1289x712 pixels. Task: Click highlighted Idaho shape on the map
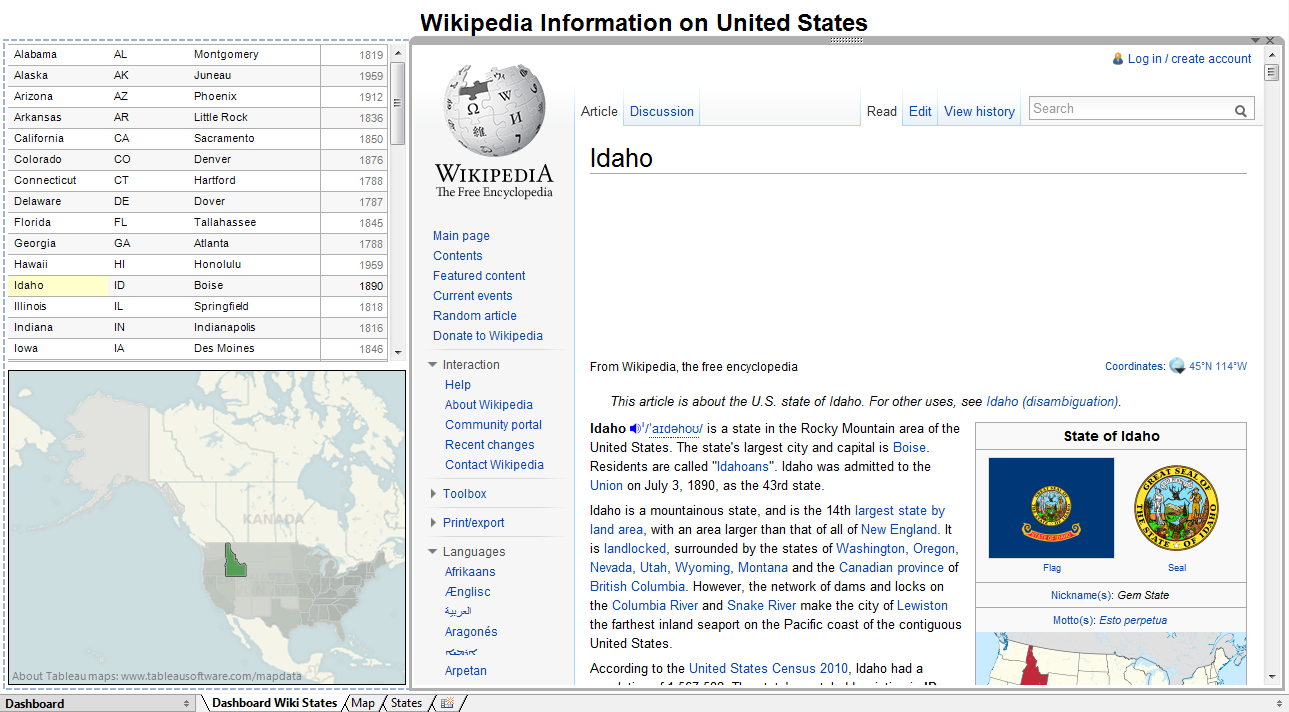pos(235,561)
